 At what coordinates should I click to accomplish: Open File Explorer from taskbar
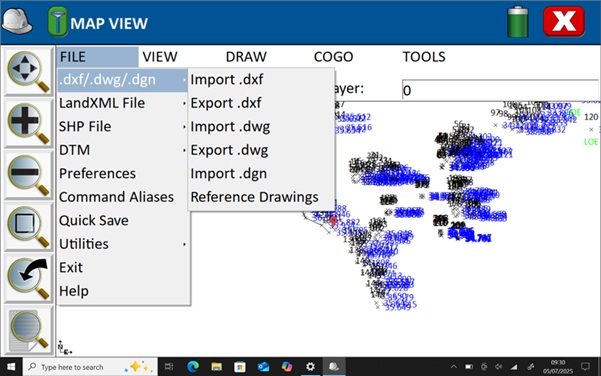[217, 367]
